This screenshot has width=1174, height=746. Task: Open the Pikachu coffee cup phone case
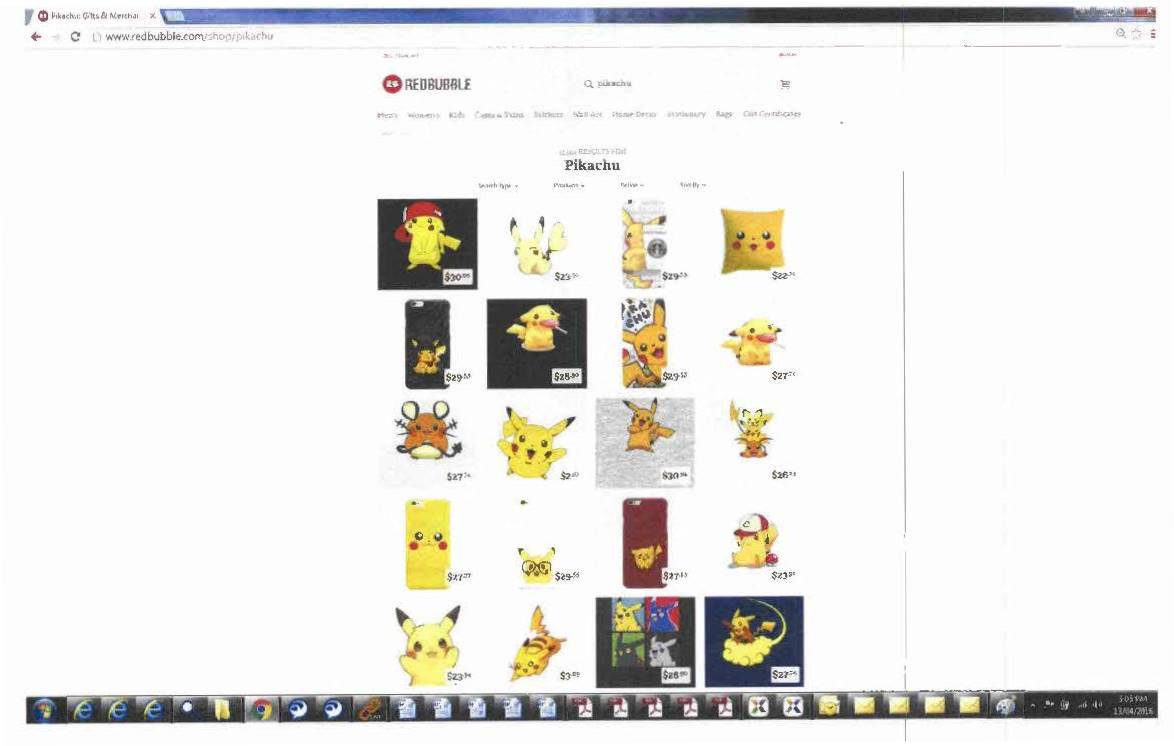[x=645, y=244]
